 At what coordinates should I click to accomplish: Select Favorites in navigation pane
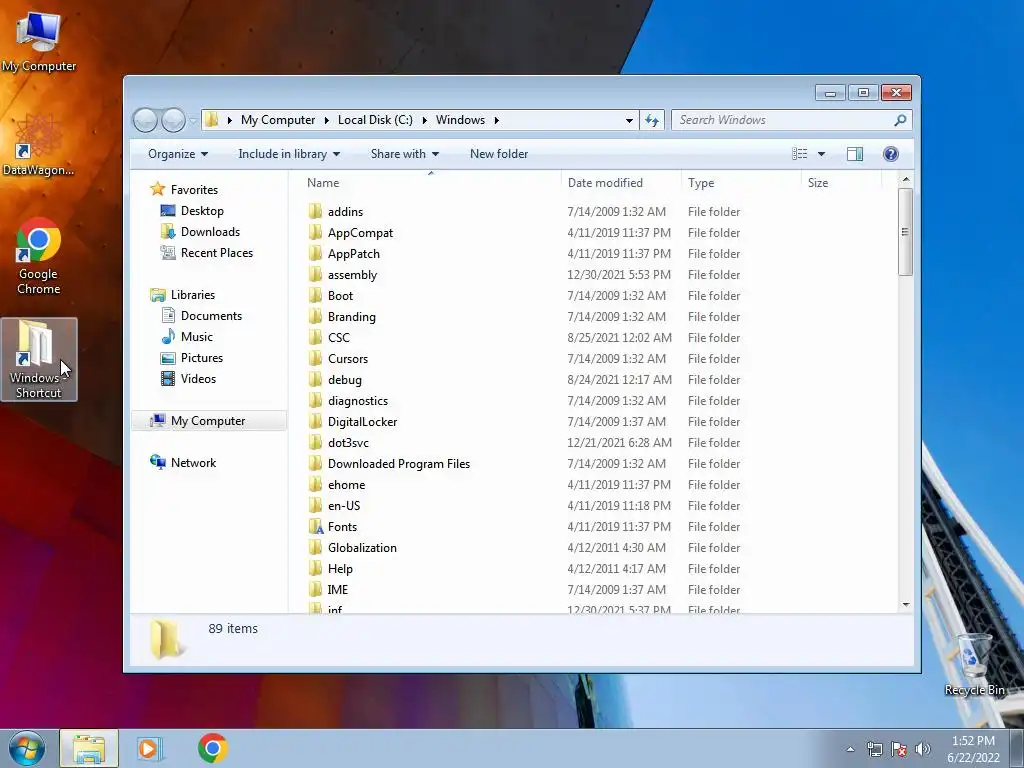(x=194, y=190)
